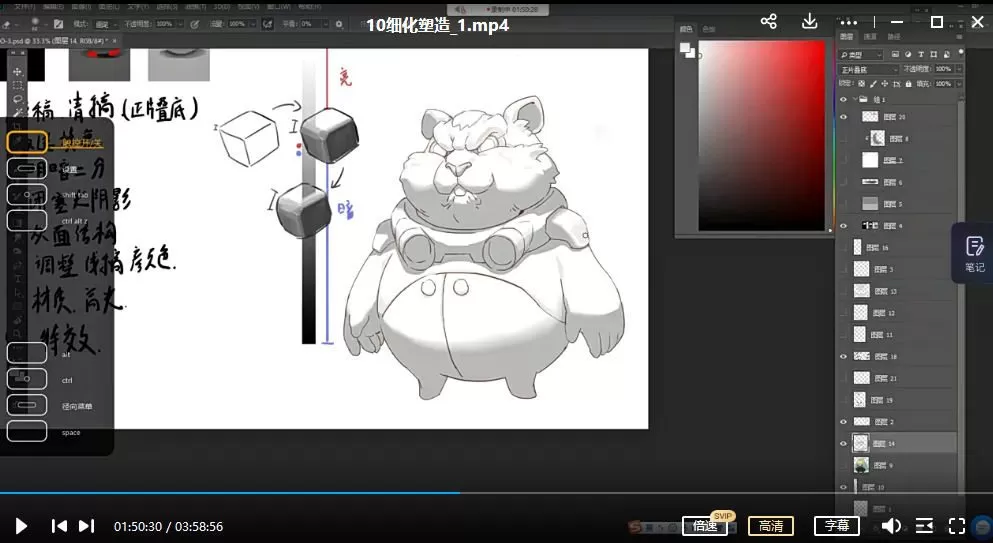Viewport: 993px width, 543px height.
Task: Toggle visibility eye of layer 图层 18
Action: click(x=843, y=356)
